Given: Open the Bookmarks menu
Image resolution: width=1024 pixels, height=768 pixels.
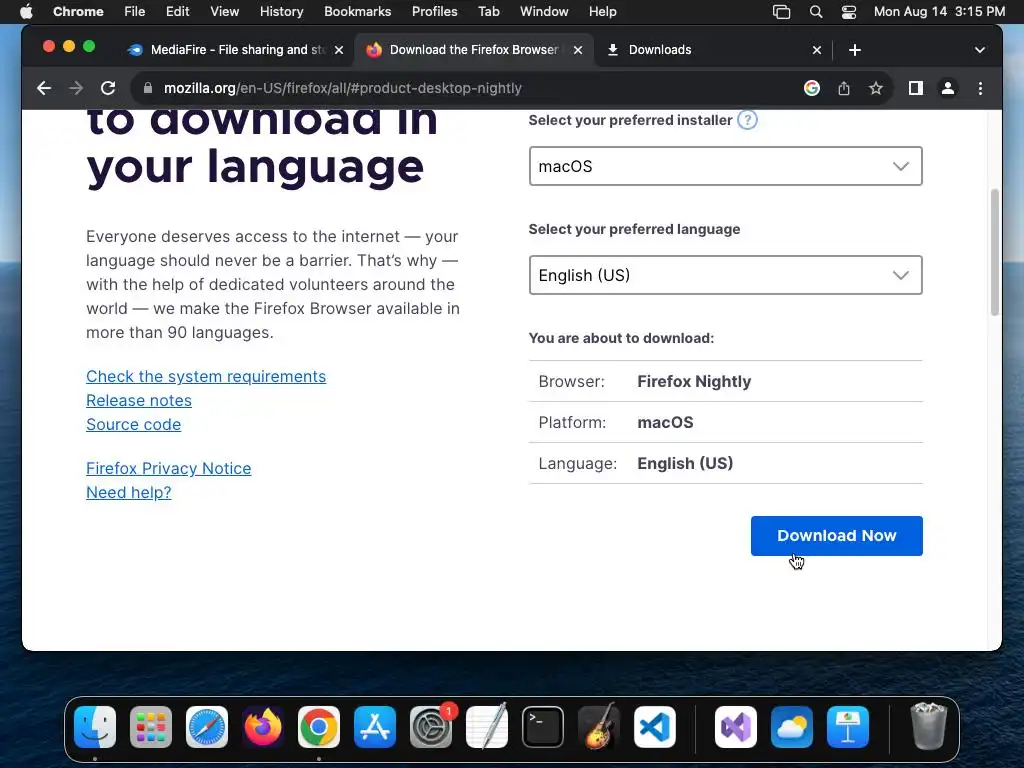Looking at the screenshot, I should 357,12.
